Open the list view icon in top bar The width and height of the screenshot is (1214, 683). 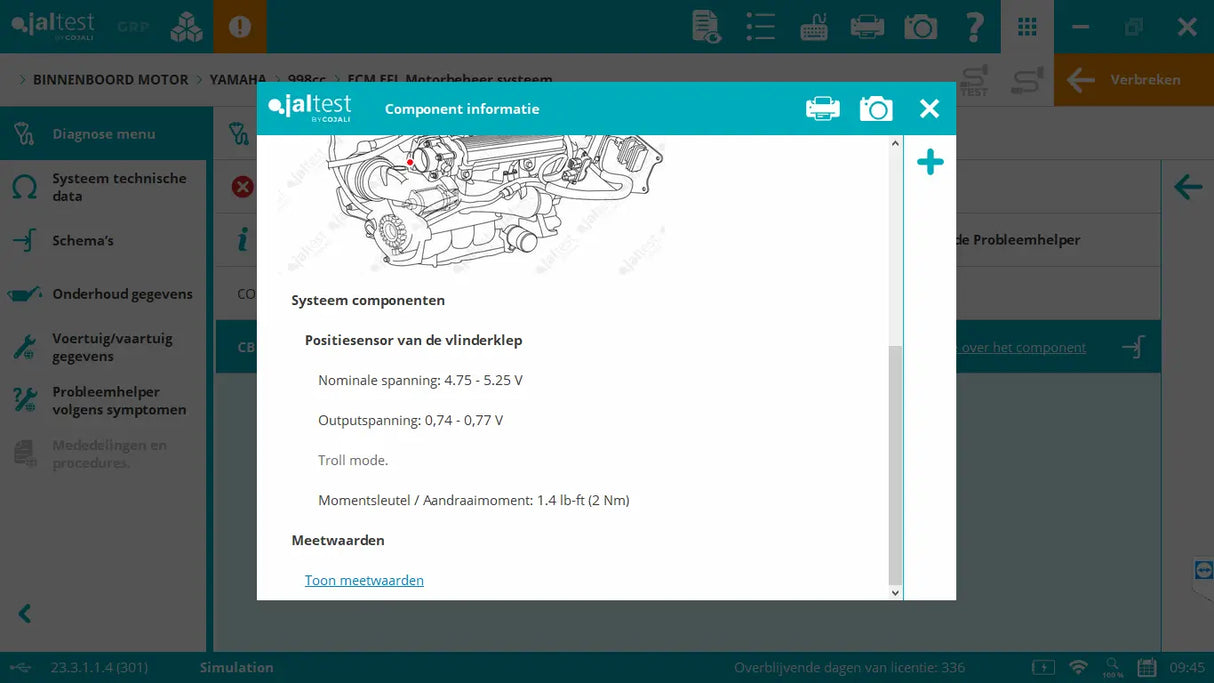click(760, 27)
